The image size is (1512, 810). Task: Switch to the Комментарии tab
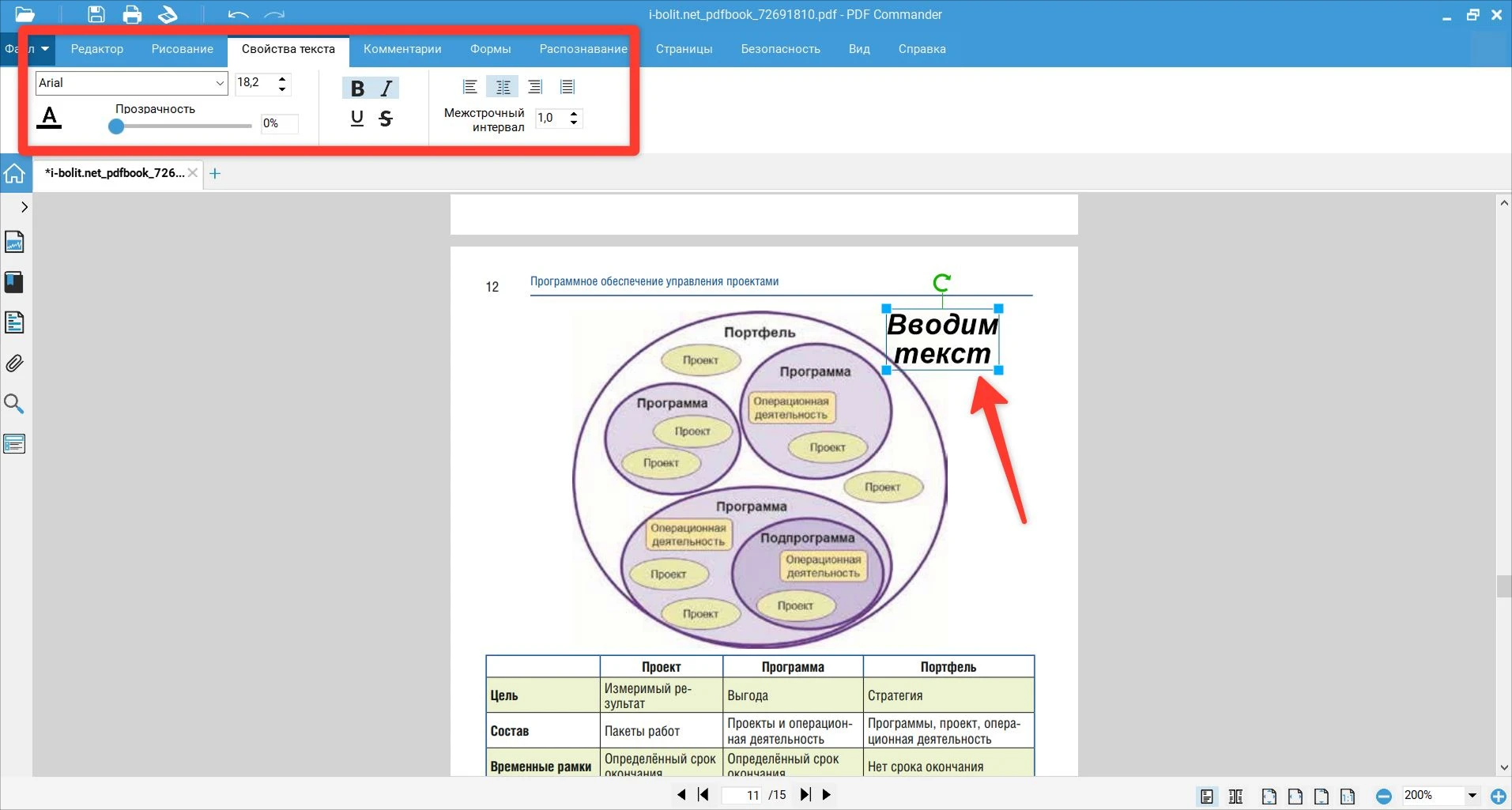tap(402, 49)
